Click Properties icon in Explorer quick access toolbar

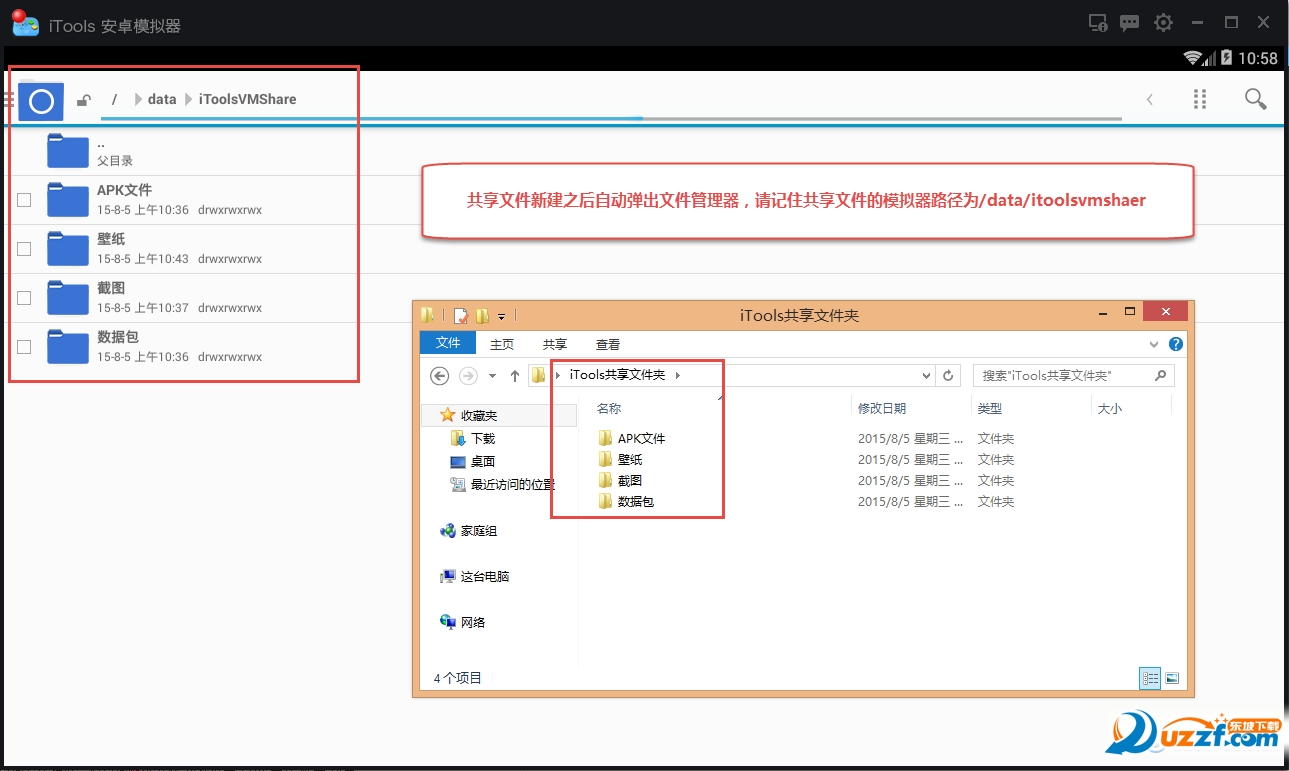click(x=461, y=315)
